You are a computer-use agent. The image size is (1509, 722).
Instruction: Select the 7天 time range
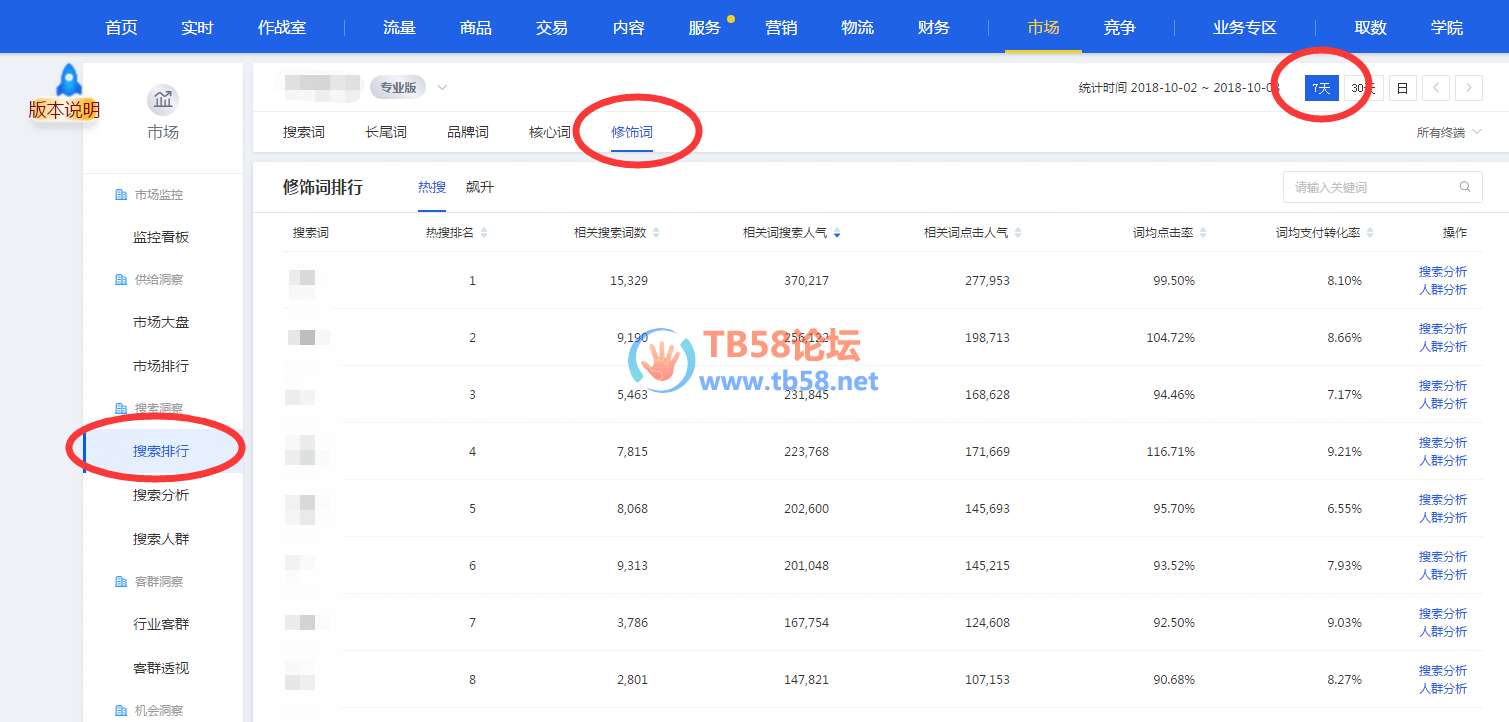pyautogui.click(x=1321, y=88)
